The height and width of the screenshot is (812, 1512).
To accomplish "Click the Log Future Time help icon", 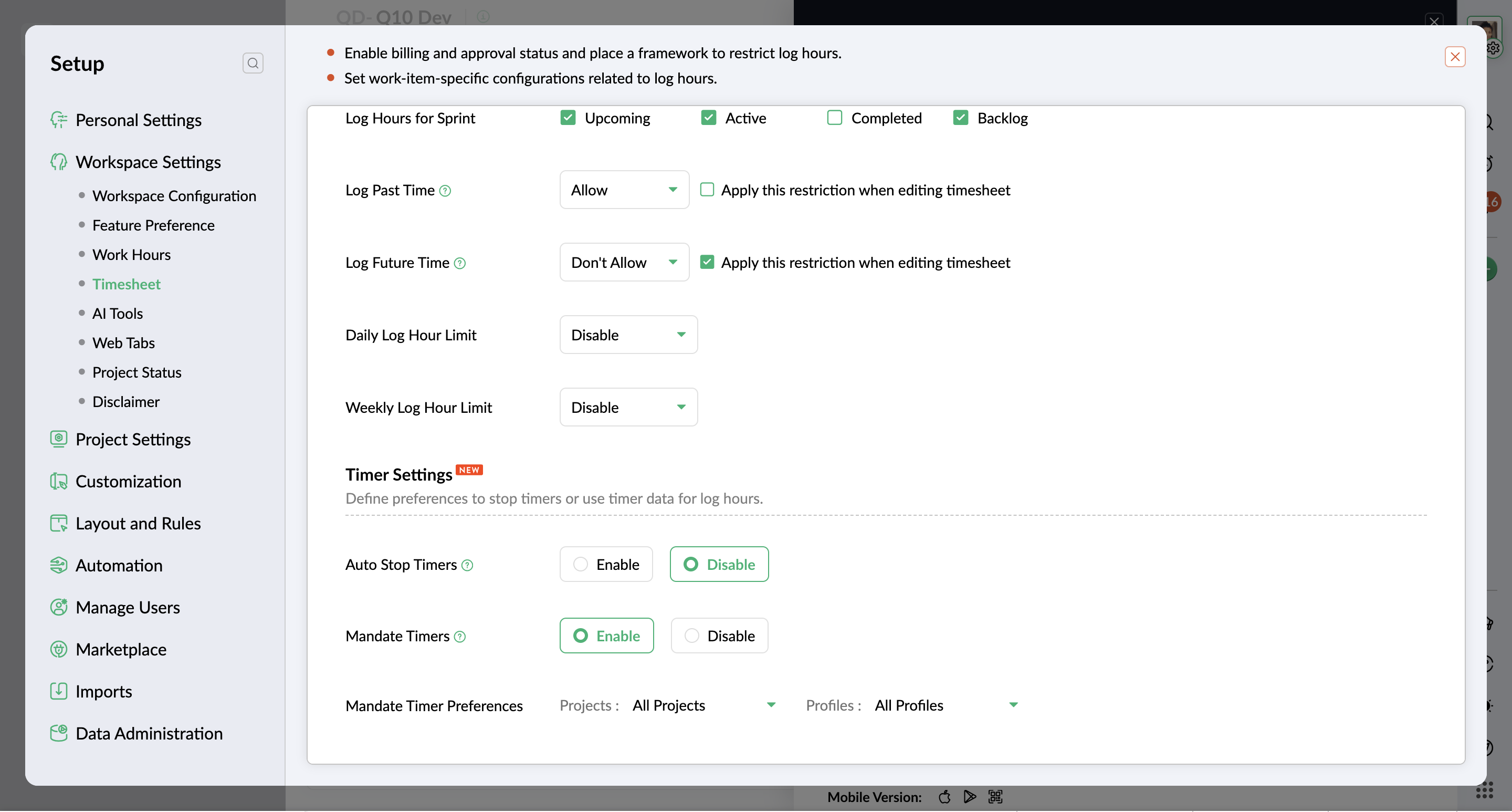I will click(459, 264).
